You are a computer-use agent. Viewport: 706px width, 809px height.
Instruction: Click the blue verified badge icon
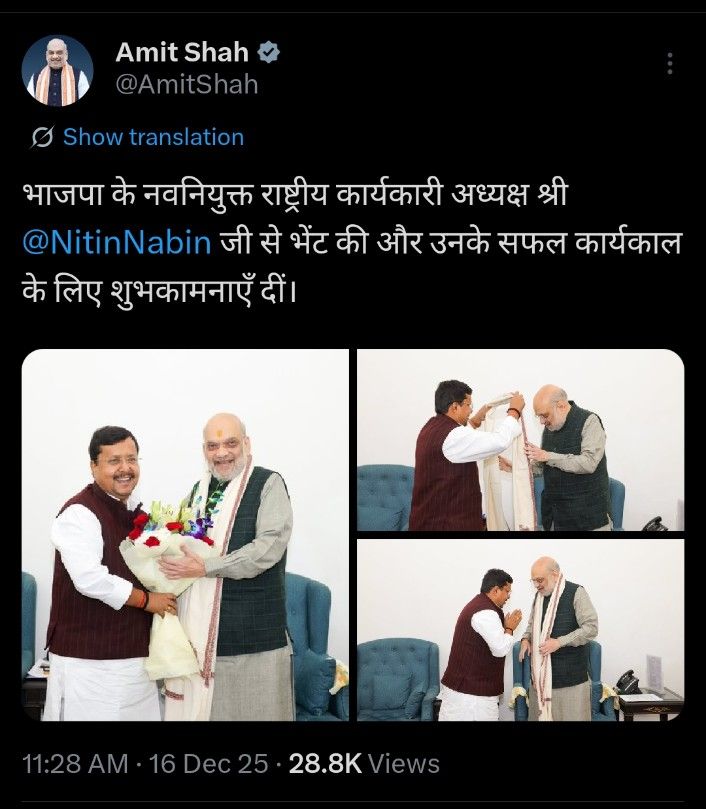pos(268,53)
